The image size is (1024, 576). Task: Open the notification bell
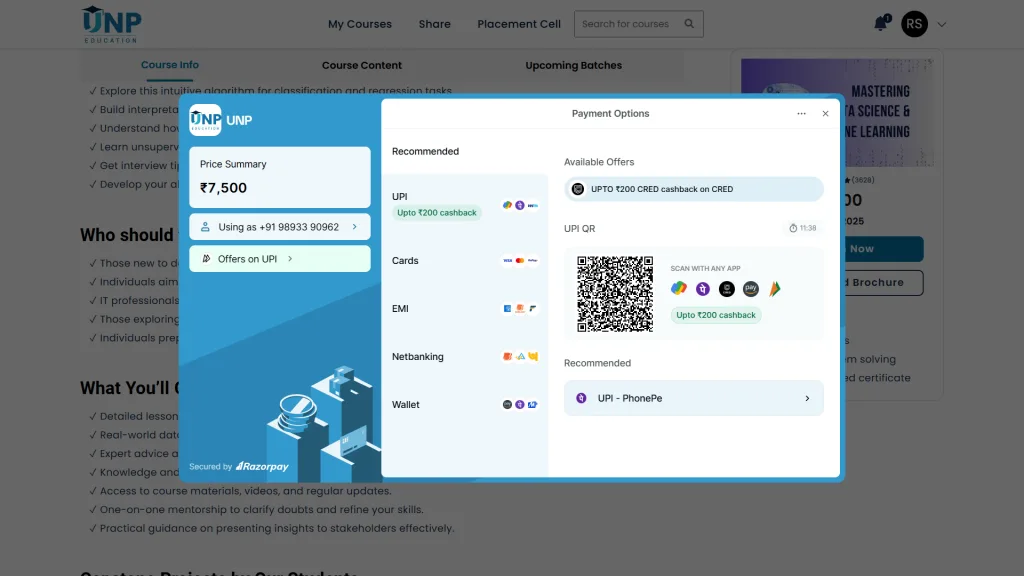click(881, 24)
